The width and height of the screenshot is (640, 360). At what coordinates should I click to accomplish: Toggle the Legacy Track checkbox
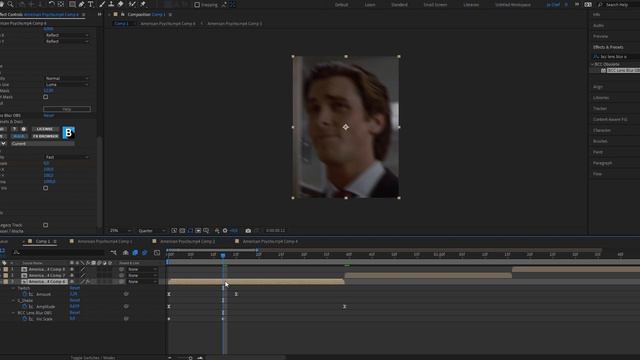point(46,225)
